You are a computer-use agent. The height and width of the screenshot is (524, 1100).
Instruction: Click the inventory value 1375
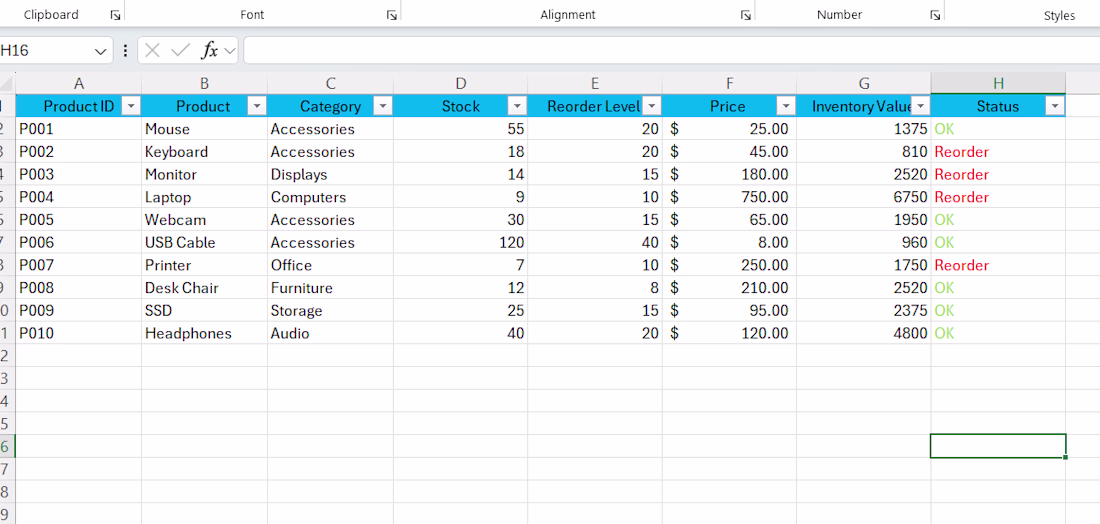click(864, 129)
